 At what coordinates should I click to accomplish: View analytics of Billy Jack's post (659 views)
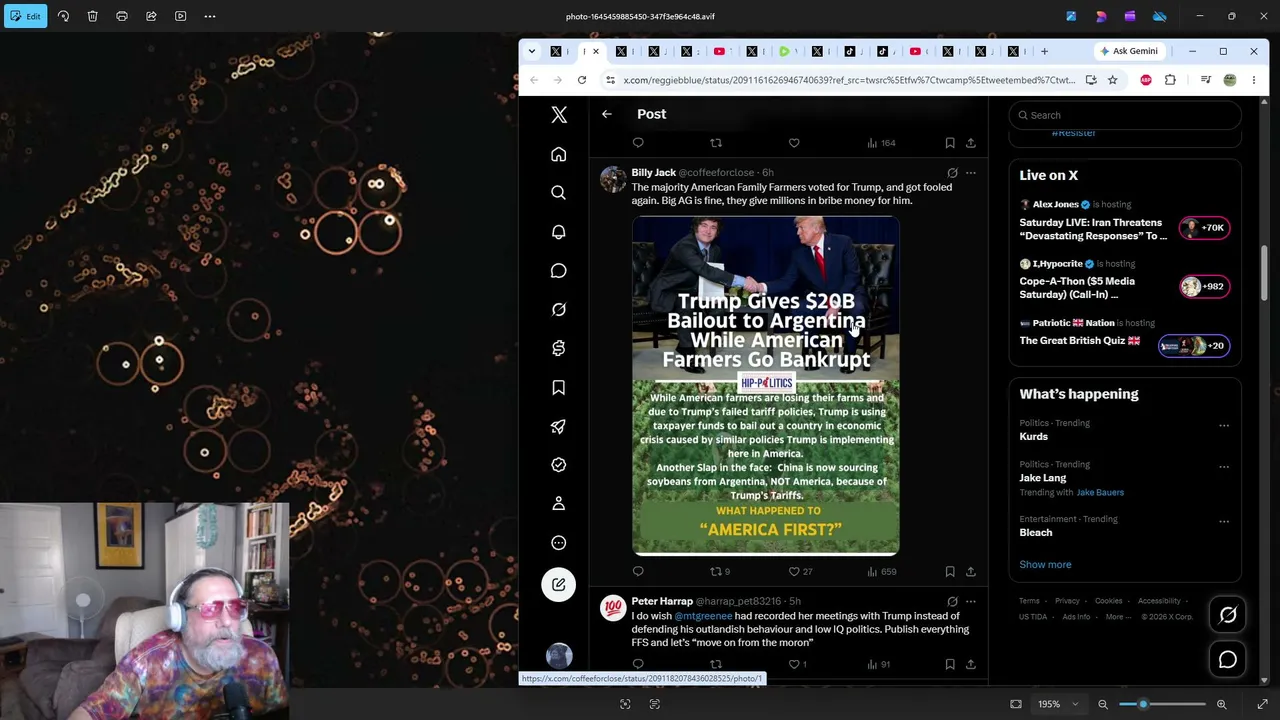(x=882, y=572)
